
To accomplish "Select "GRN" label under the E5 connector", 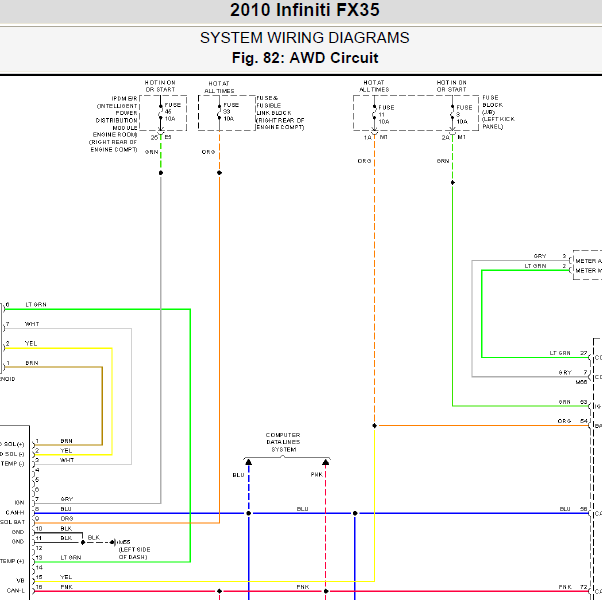I will click(152, 152).
